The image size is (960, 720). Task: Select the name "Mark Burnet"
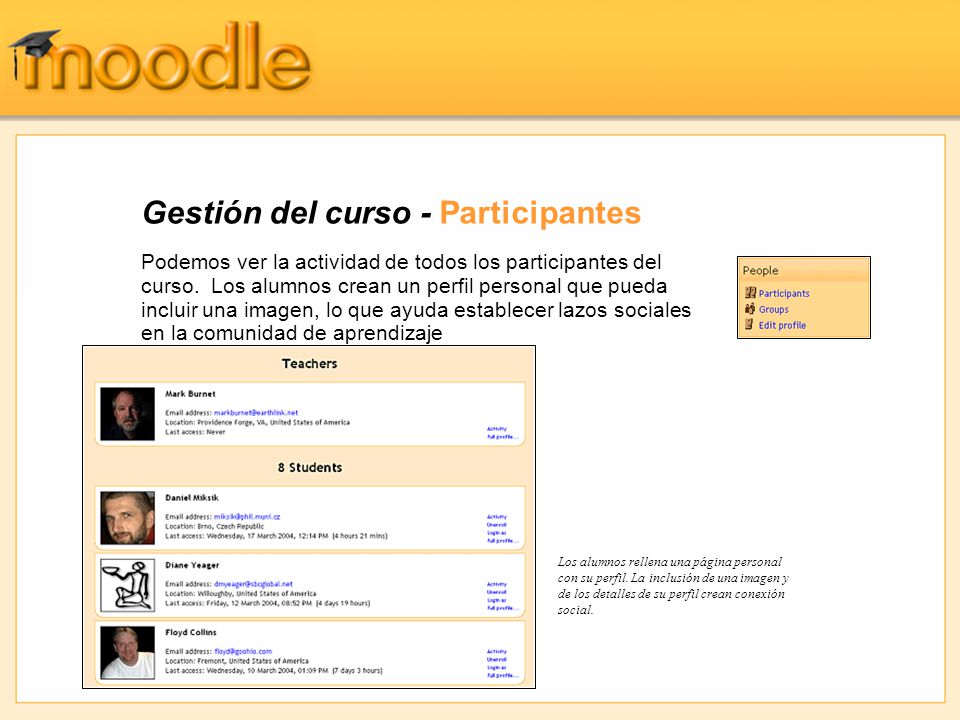coord(190,394)
